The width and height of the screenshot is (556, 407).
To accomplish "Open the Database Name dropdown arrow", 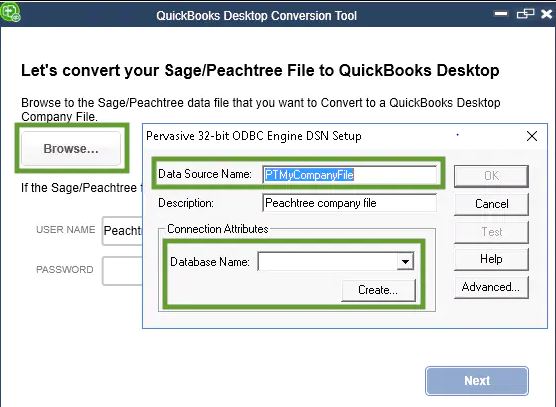I will 405,262.
